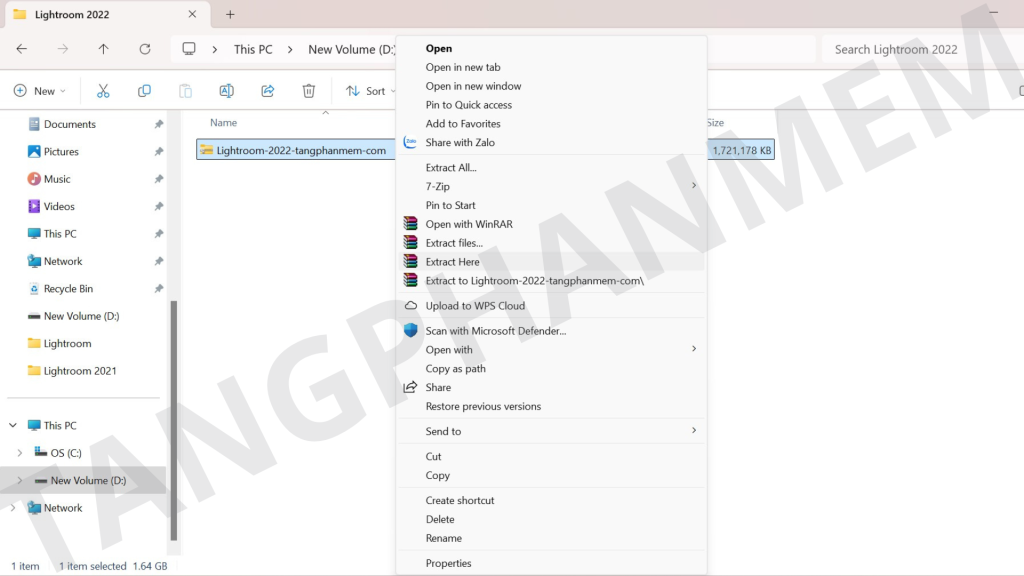This screenshot has height=576, width=1024.
Task: Navigate back with the Back arrow
Action: 22,49
